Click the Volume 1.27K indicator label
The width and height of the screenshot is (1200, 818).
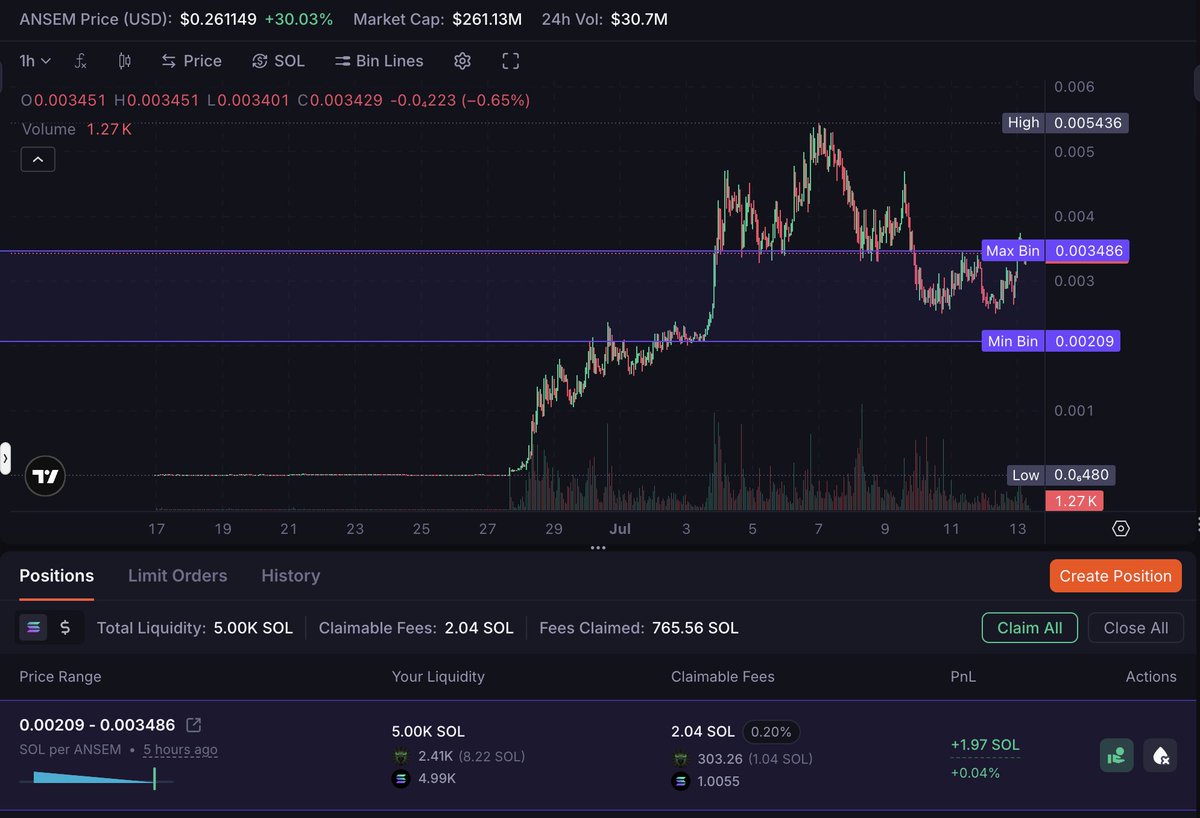[77, 129]
